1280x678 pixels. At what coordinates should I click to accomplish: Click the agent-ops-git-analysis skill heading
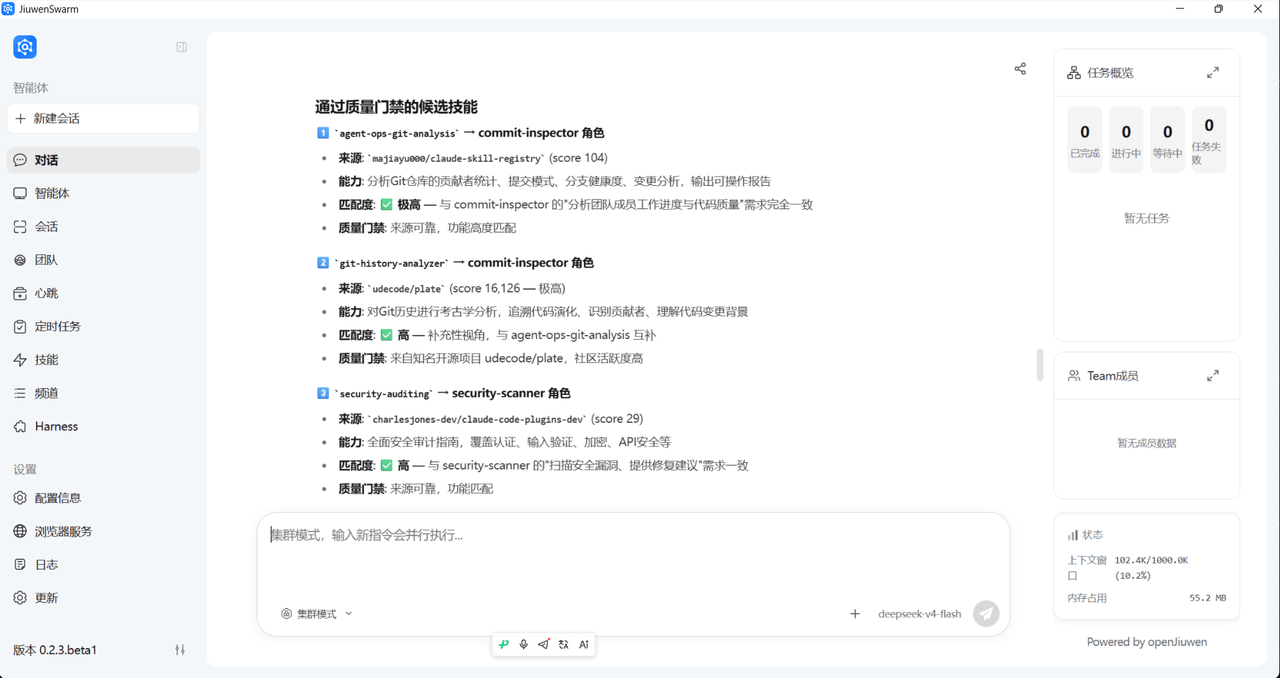(460, 133)
